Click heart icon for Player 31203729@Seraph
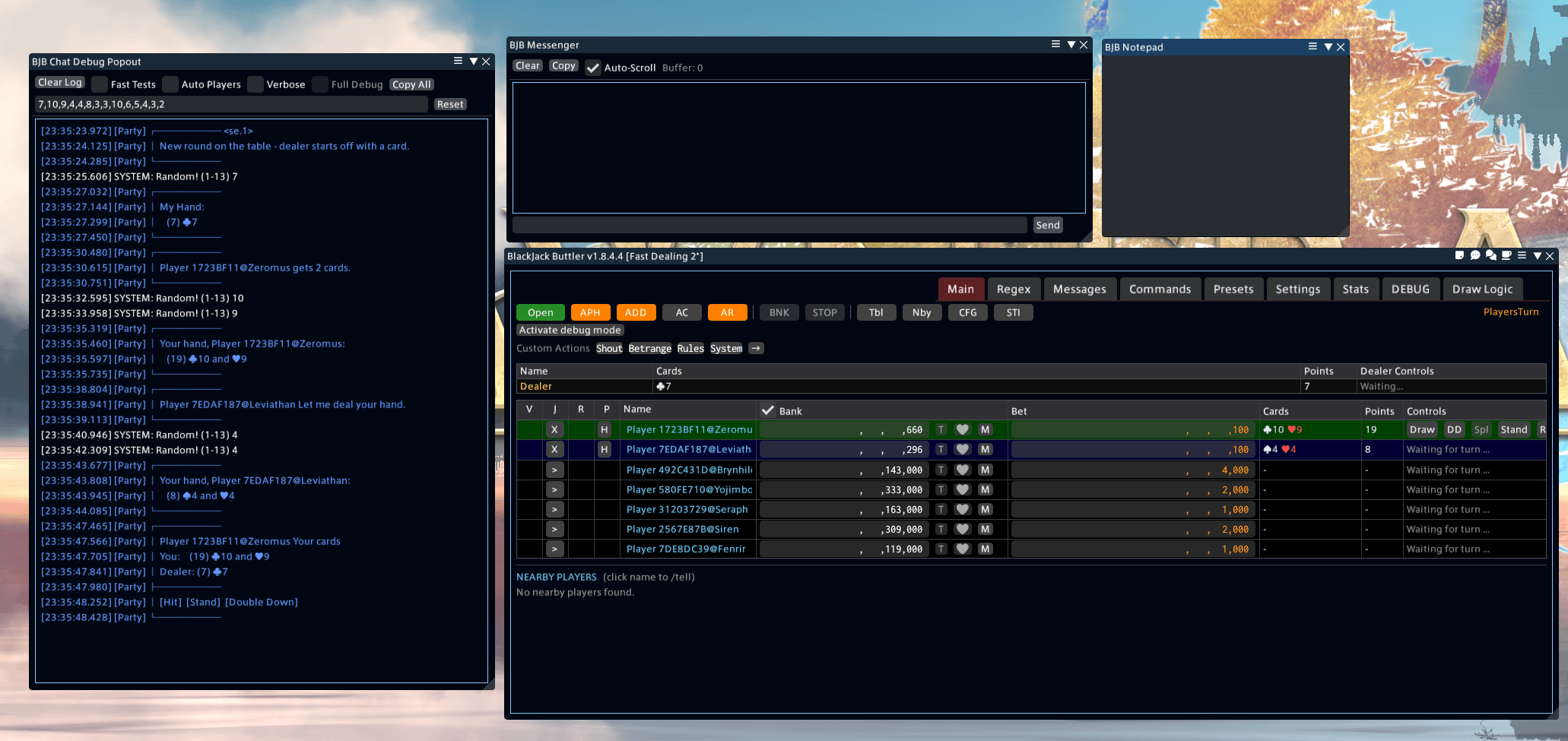This screenshot has height=741, width=1568. click(x=963, y=509)
